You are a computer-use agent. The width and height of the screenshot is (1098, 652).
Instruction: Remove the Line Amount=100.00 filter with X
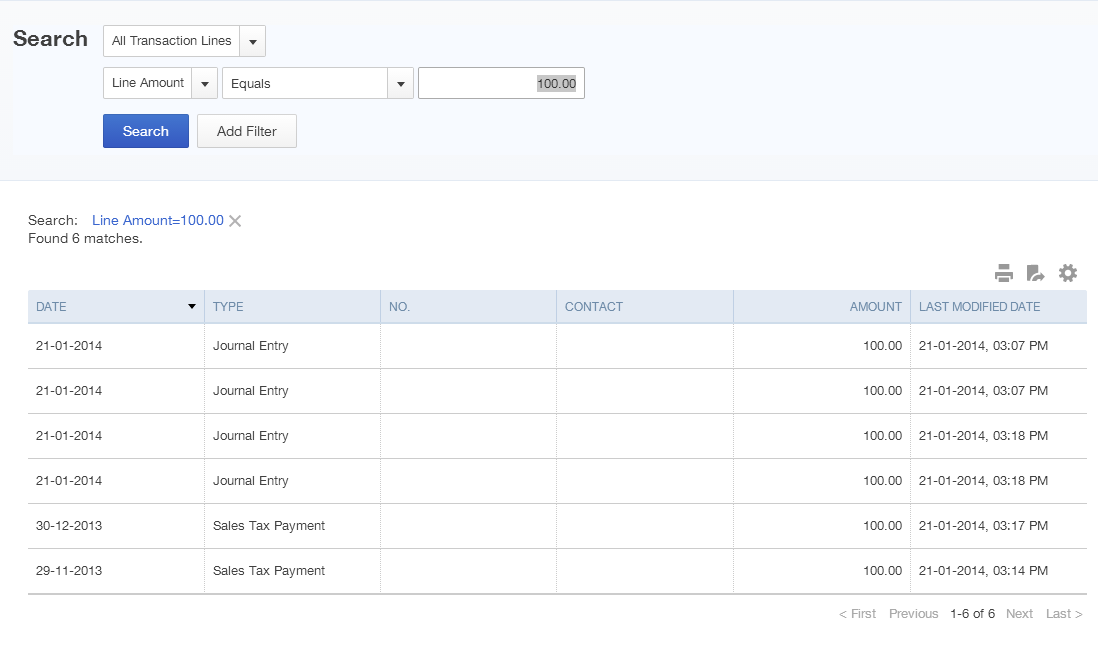coord(235,221)
